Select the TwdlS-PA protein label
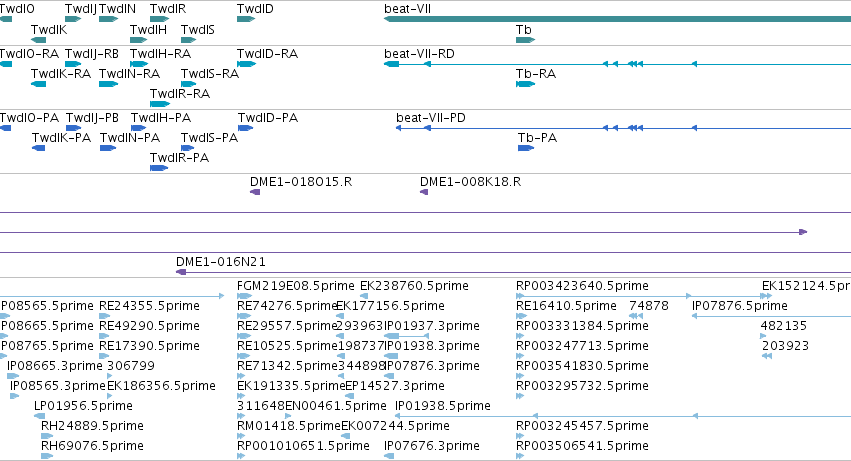Screen dimensions: 851x461 point(209,138)
